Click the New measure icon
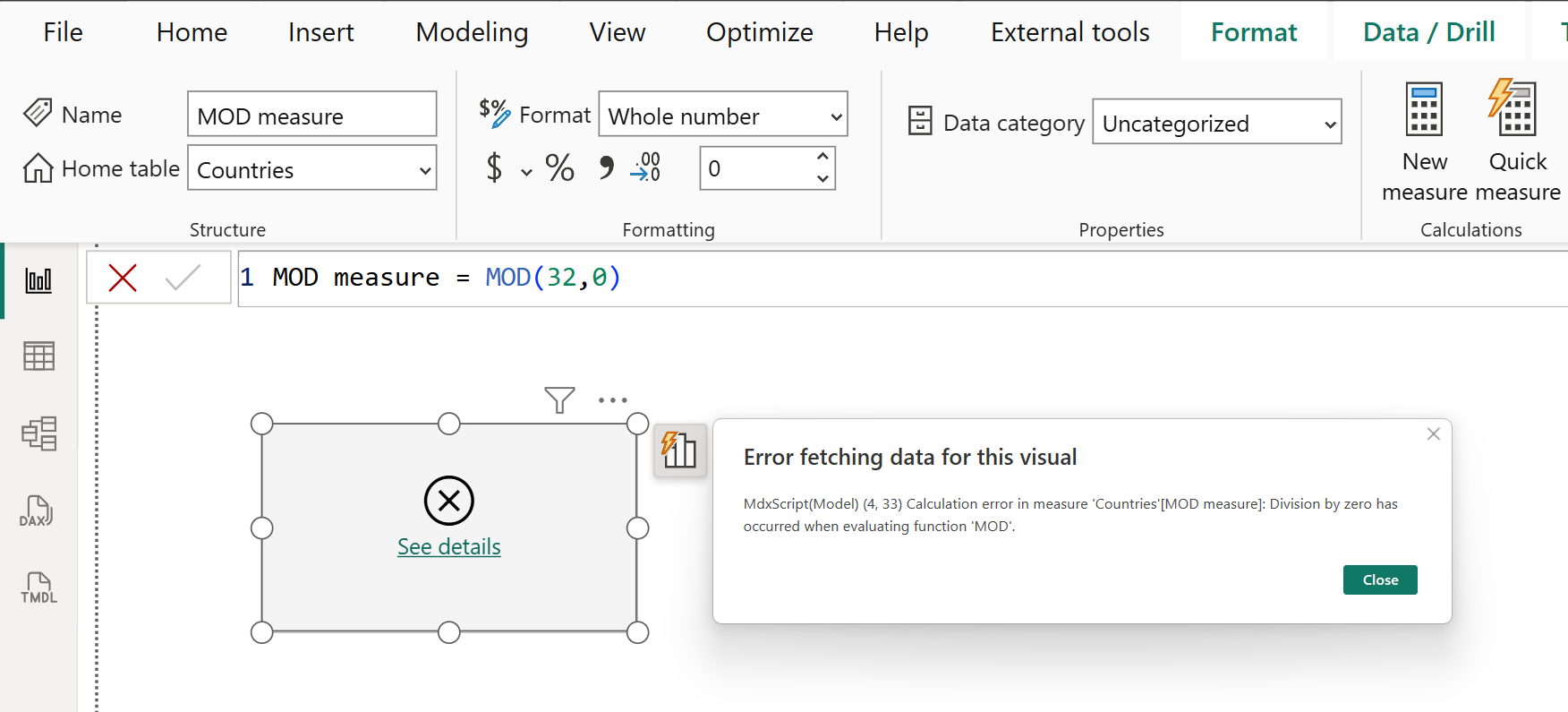 [x=1424, y=110]
